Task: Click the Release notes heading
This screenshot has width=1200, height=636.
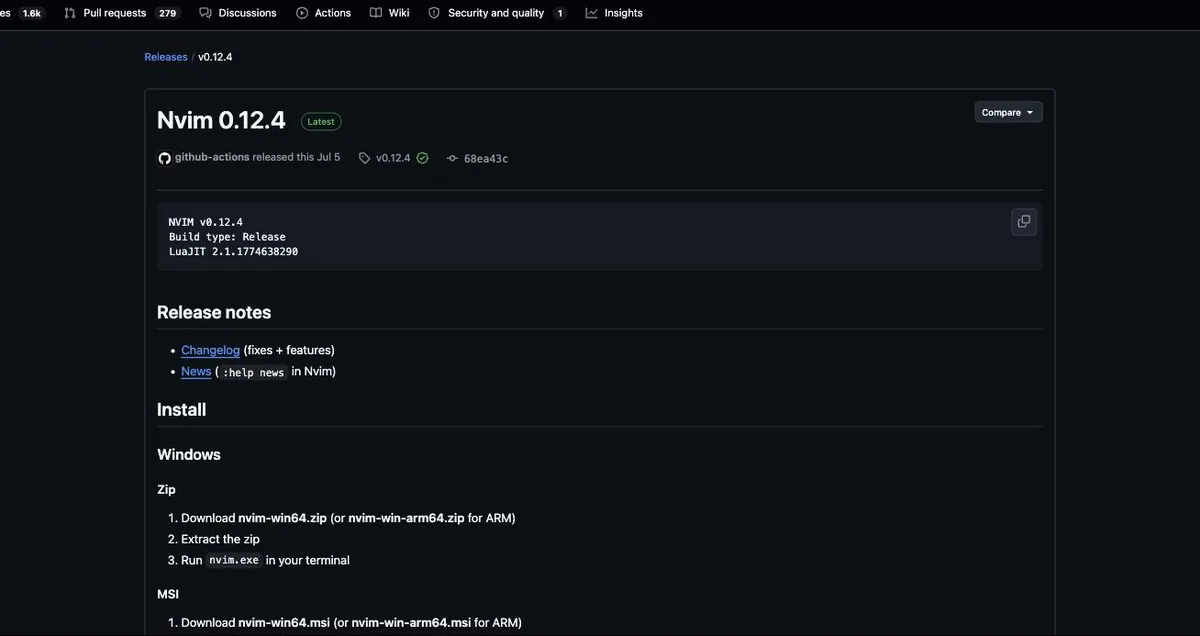Action: pos(214,312)
